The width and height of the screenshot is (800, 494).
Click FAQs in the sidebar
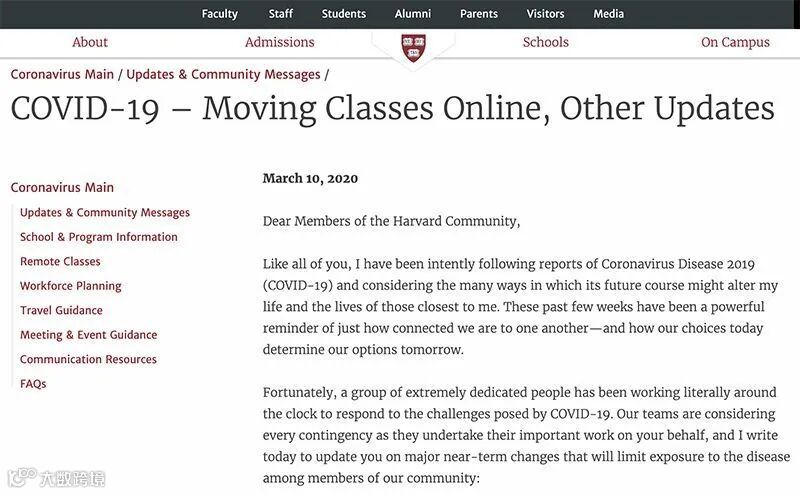click(33, 384)
